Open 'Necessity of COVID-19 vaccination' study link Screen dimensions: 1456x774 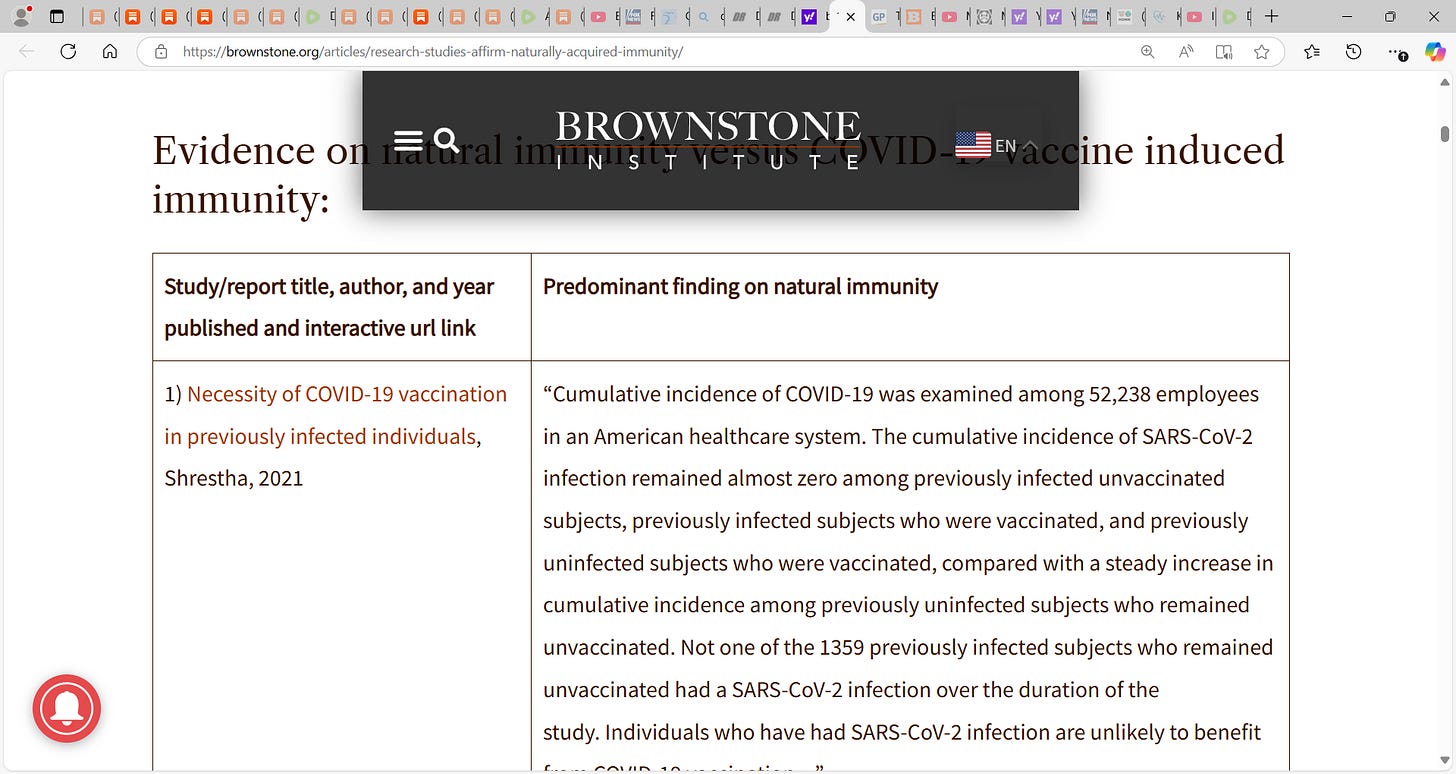pos(335,415)
